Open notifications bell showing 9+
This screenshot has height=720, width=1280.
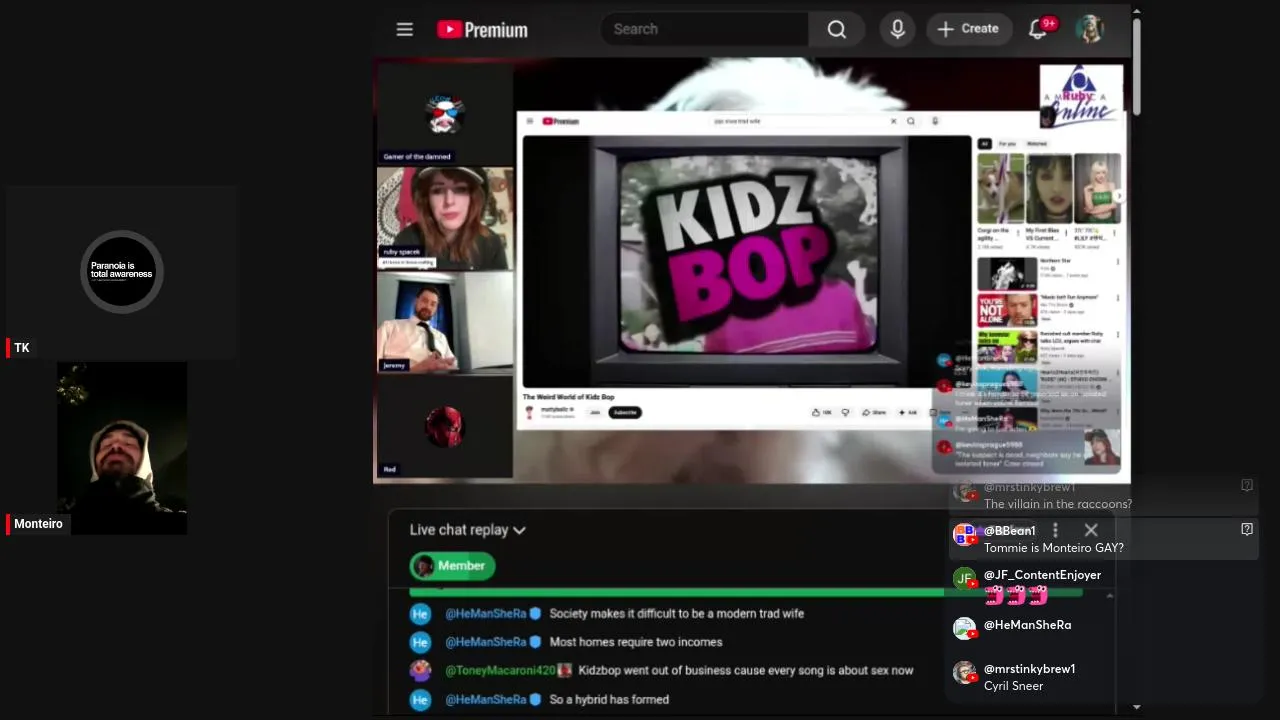(x=1039, y=28)
